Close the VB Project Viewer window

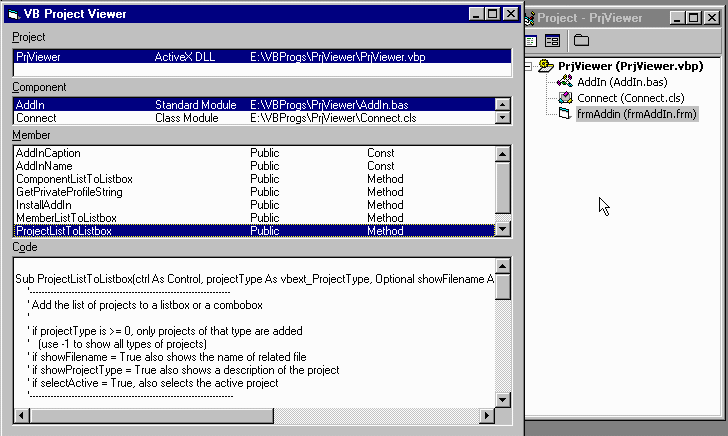pyautogui.click(x=511, y=14)
